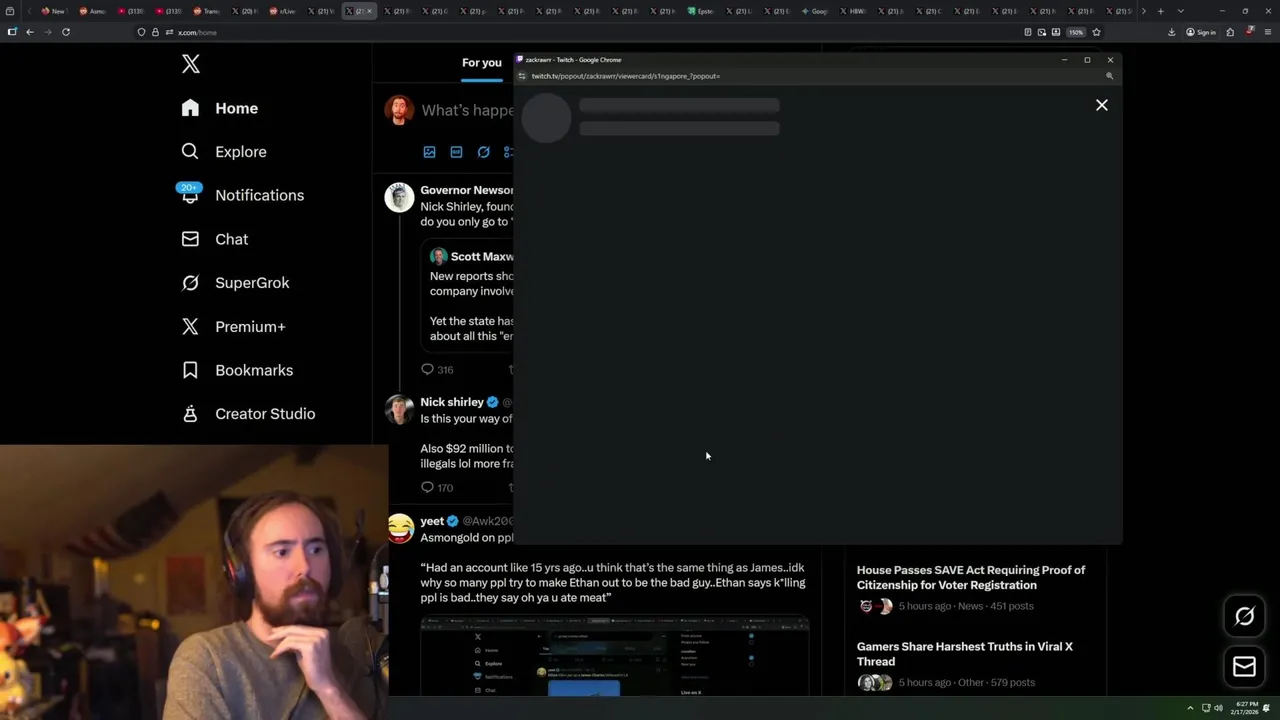Open Notifications with the 20+ badge
Image resolution: width=1280 pixels, height=720 pixels.
pos(241,195)
